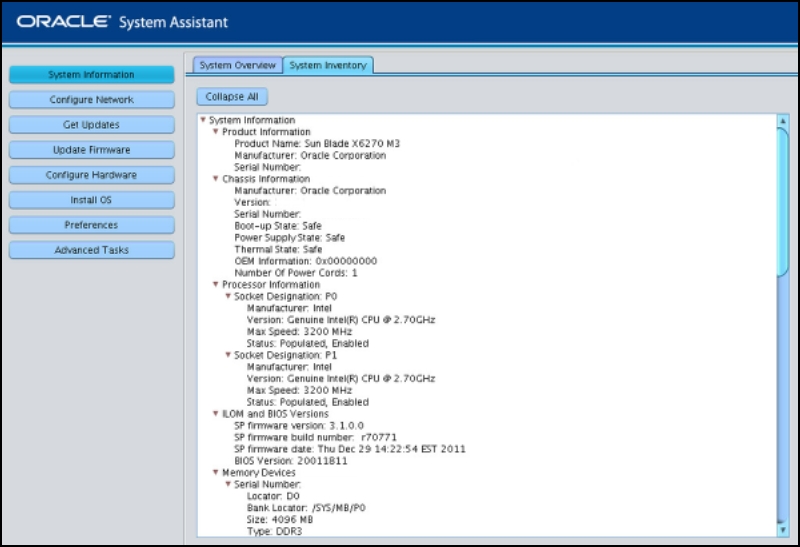Collapse the Memory Devices node

(x=215, y=473)
